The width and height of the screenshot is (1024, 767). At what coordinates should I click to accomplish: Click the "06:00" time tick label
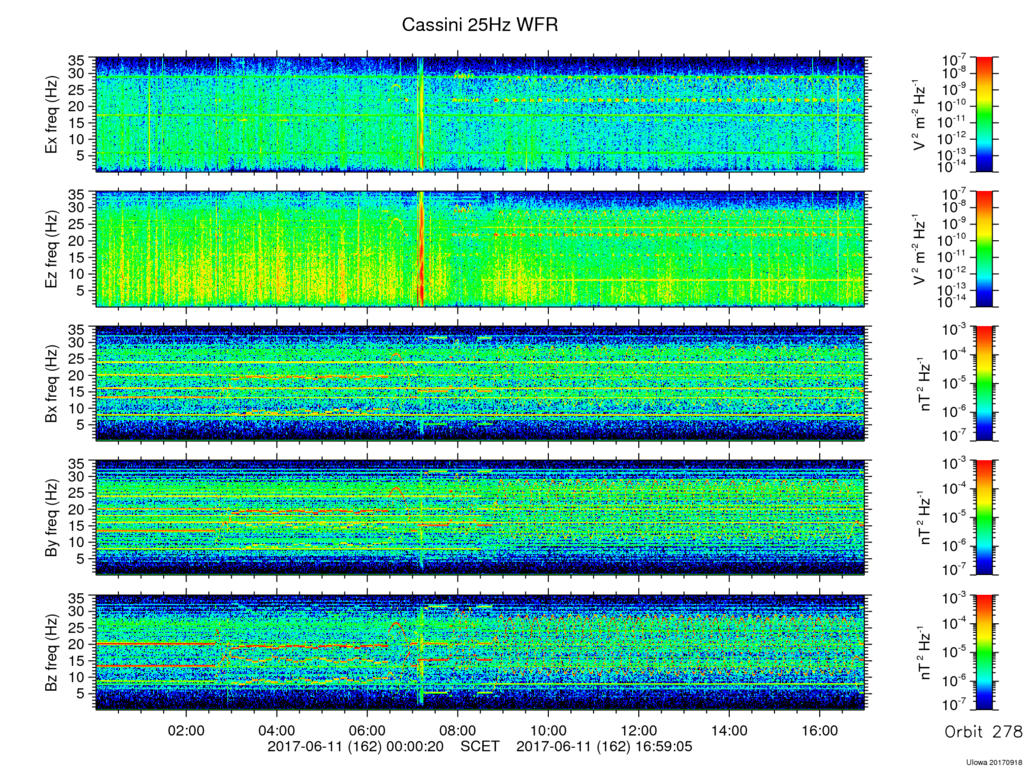(367, 731)
